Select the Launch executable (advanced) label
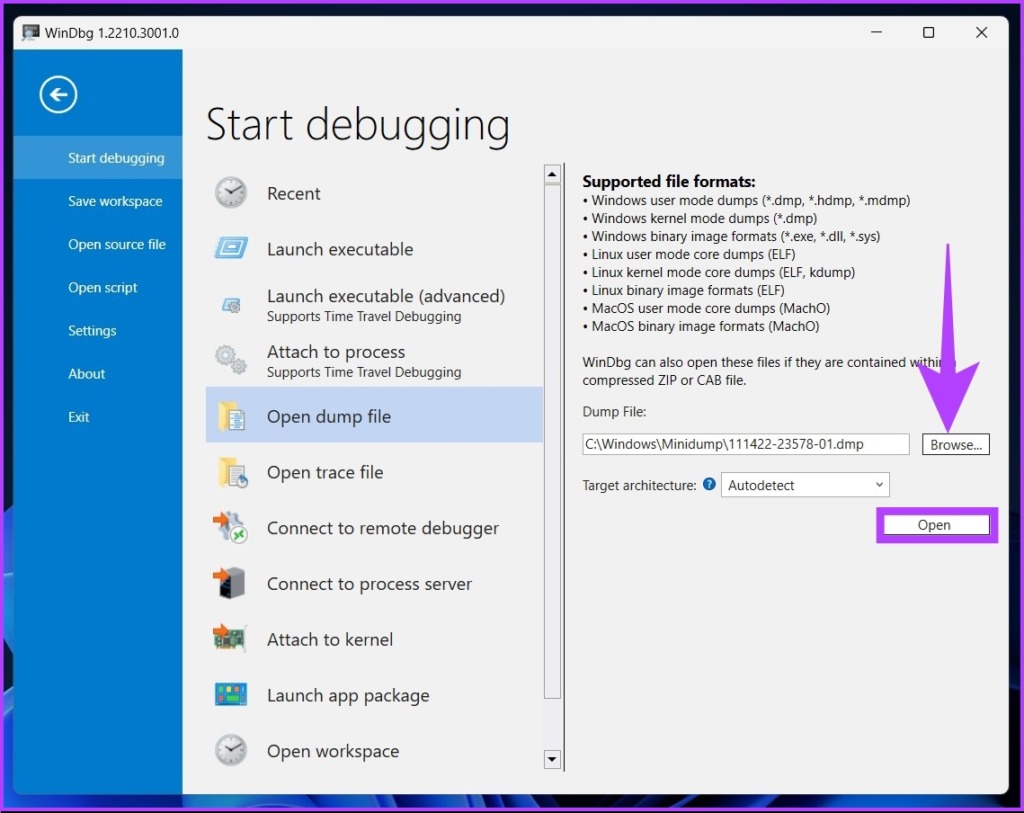This screenshot has width=1024, height=813. coord(386,296)
